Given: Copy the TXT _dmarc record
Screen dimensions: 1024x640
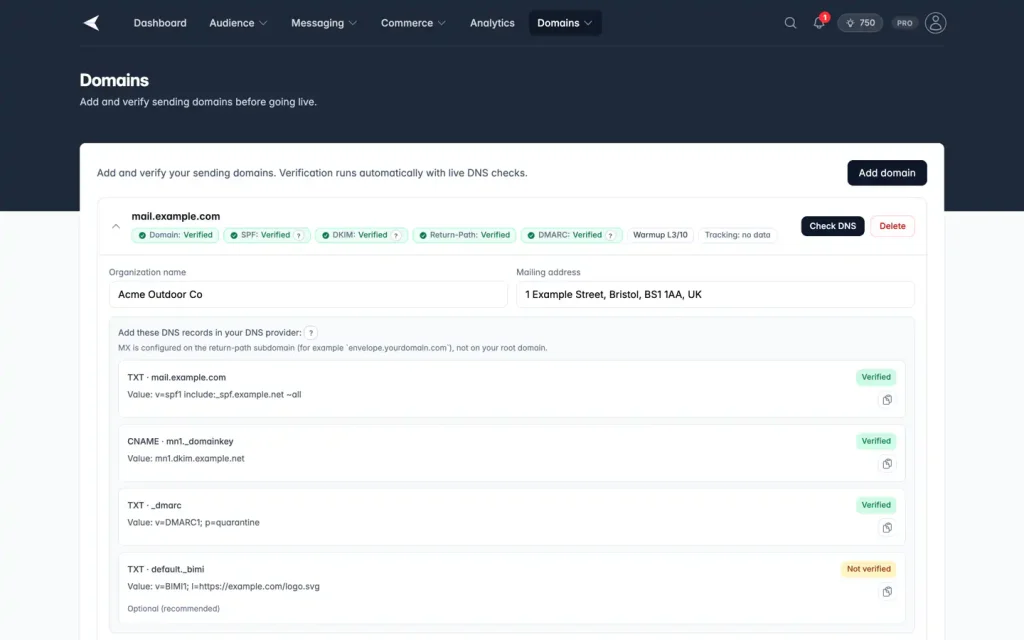Looking at the screenshot, I should point(887,528).
